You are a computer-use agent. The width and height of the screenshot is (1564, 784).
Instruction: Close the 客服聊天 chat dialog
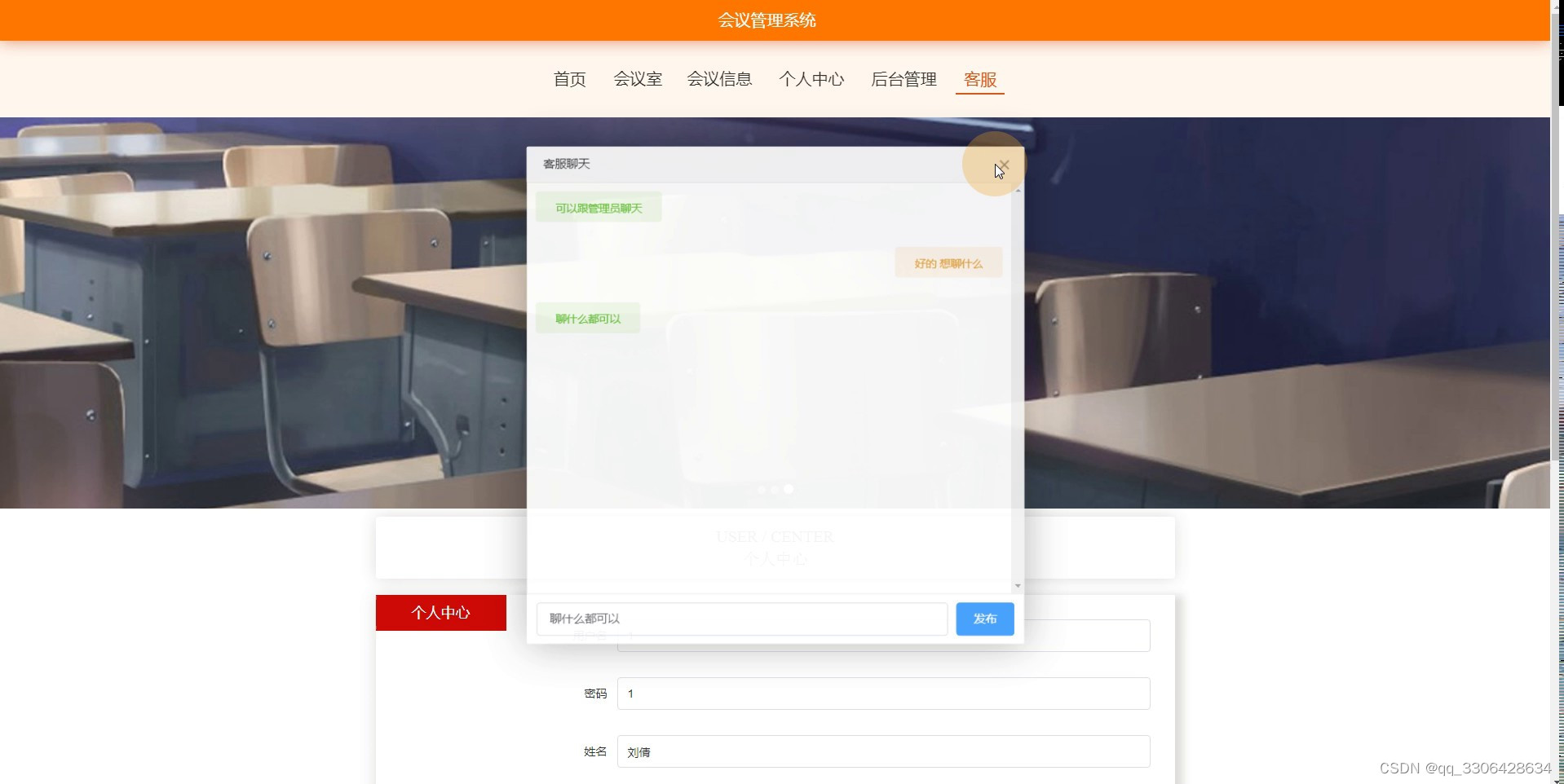[1004, 165]
